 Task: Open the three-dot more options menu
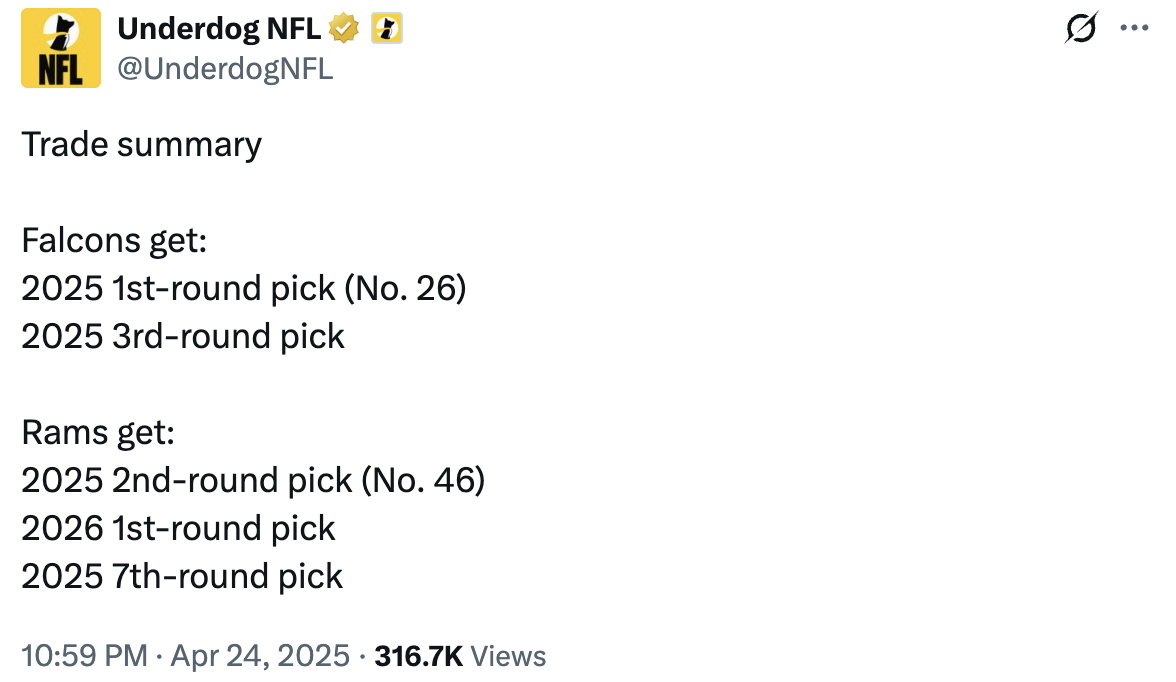click(1134, 28)
